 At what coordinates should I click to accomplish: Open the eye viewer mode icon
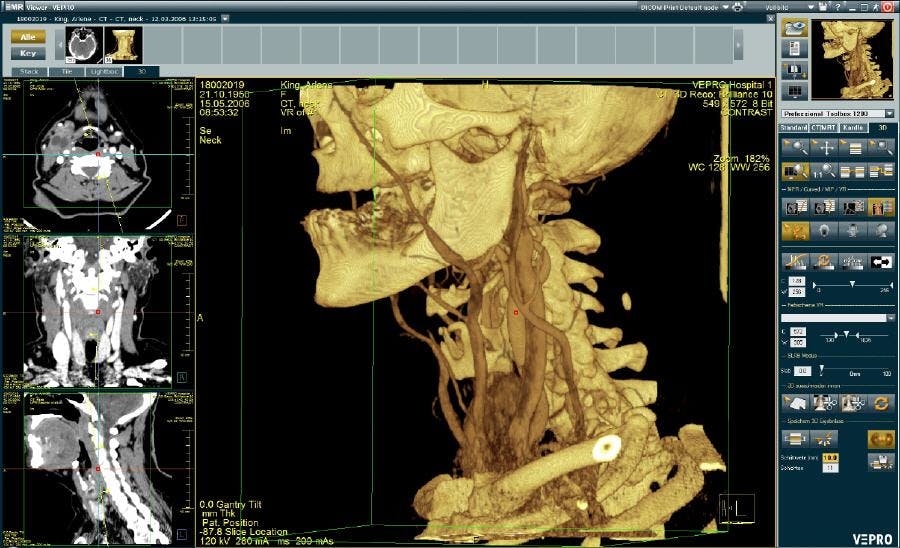[795, 28]
